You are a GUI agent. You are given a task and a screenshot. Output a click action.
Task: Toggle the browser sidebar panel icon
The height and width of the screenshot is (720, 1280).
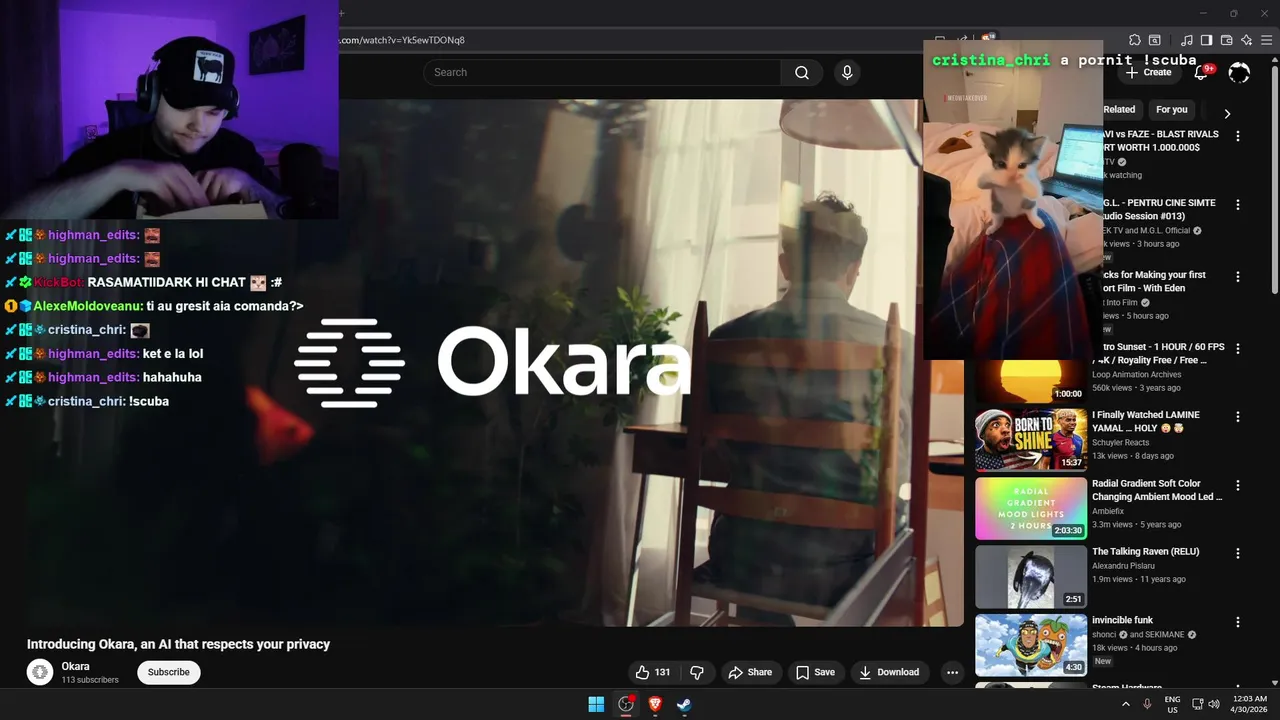point(1206,40)
